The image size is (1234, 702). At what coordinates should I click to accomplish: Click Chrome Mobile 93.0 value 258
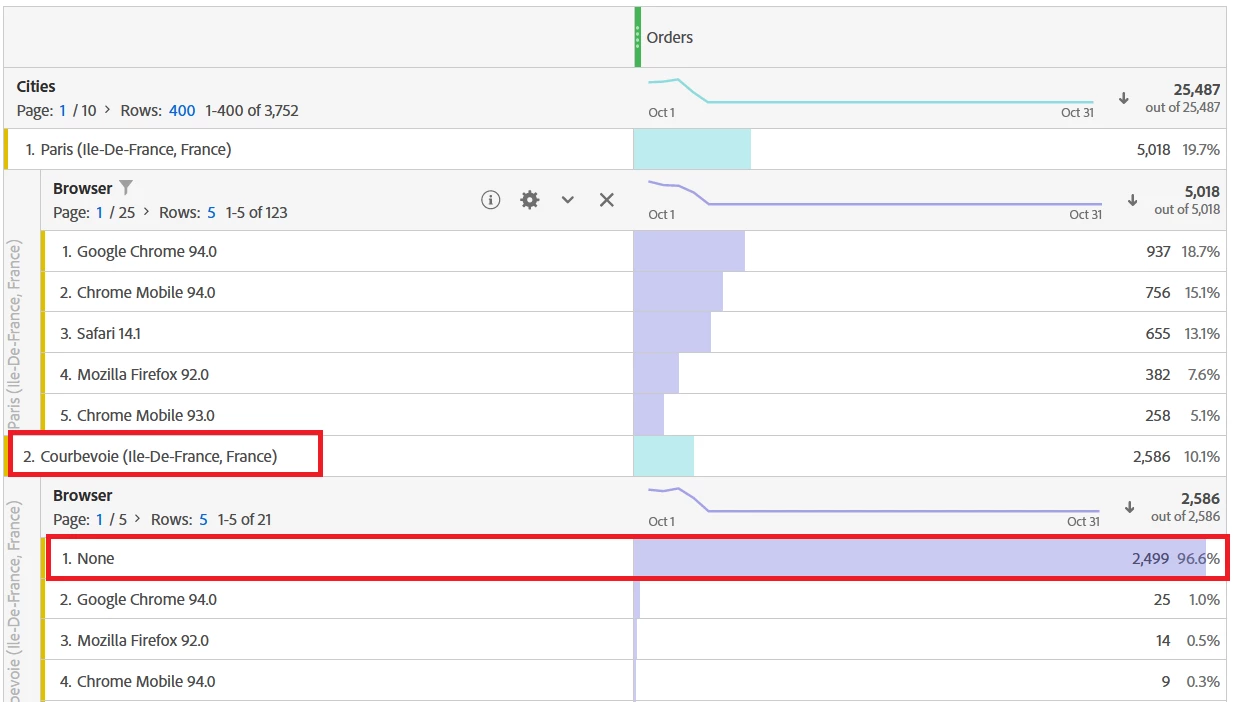[1158, 415]
